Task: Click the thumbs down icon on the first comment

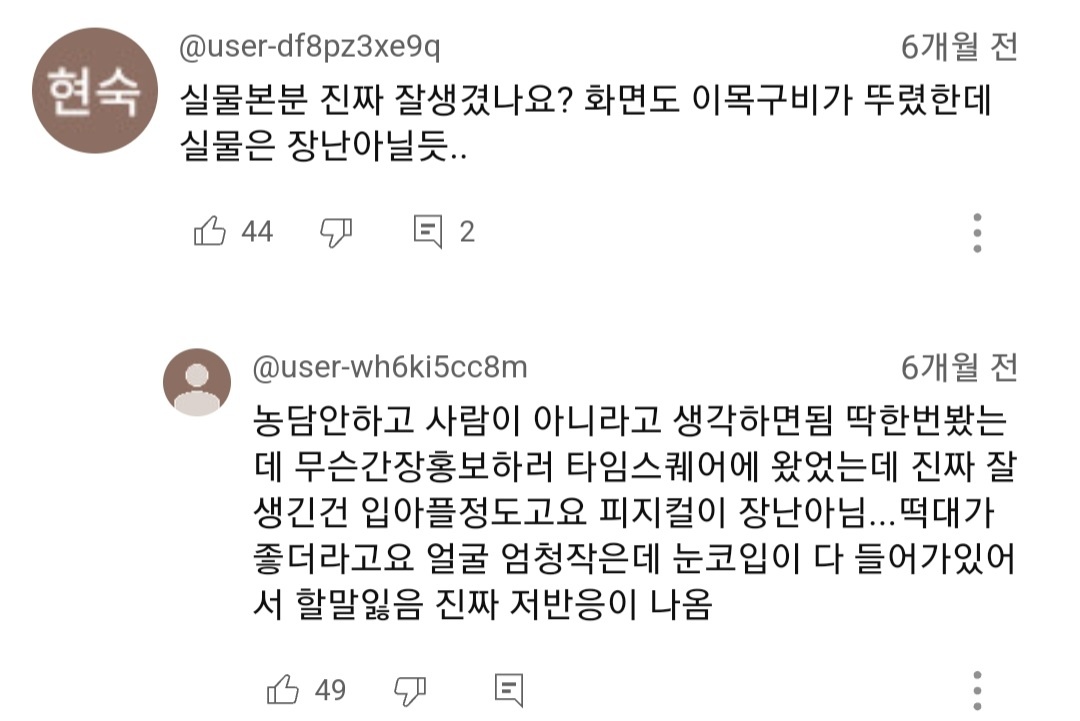Action: pyautogui.click(x=336, y=231)
